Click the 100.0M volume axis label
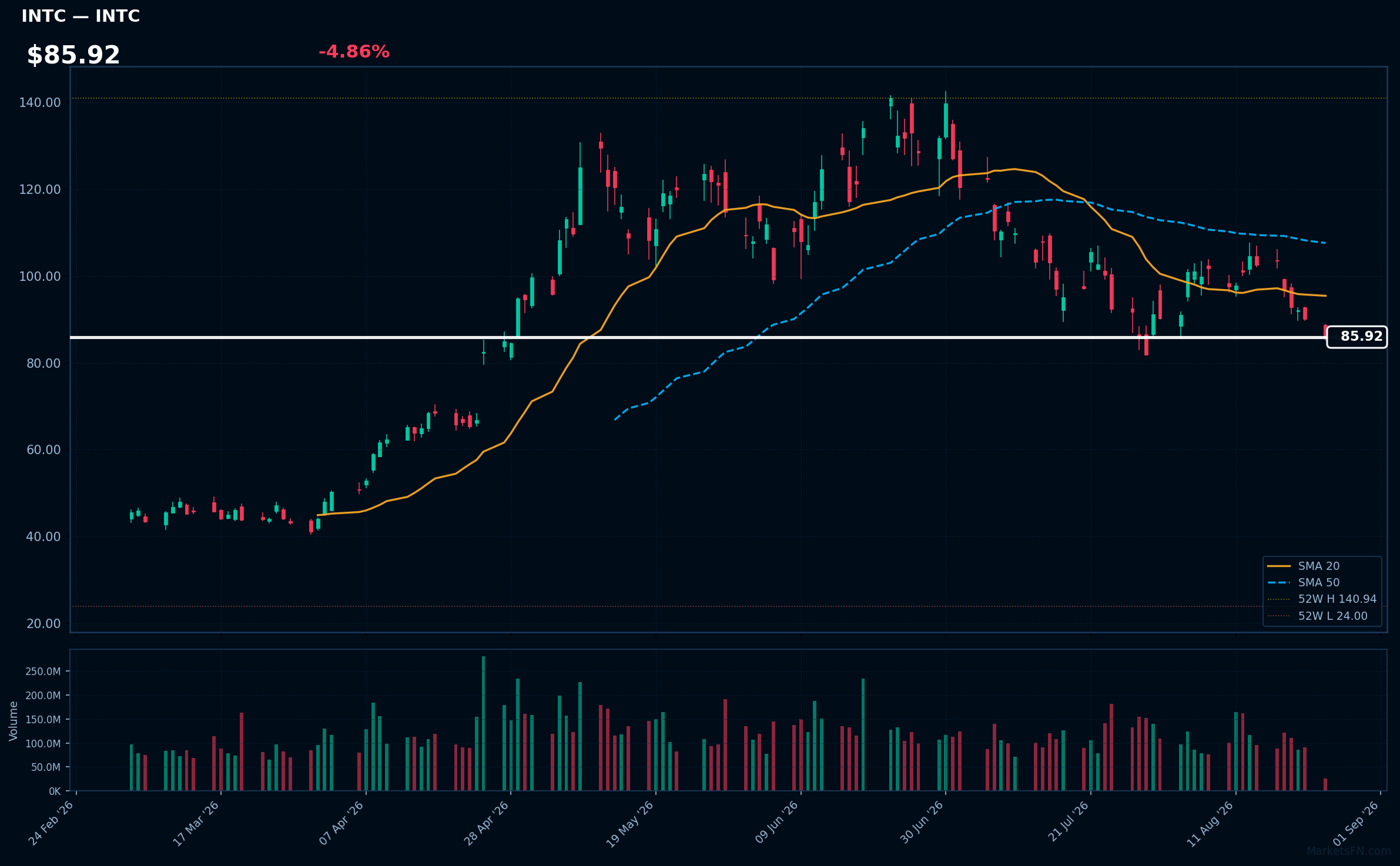1400x866 pixels. [43, 743]
